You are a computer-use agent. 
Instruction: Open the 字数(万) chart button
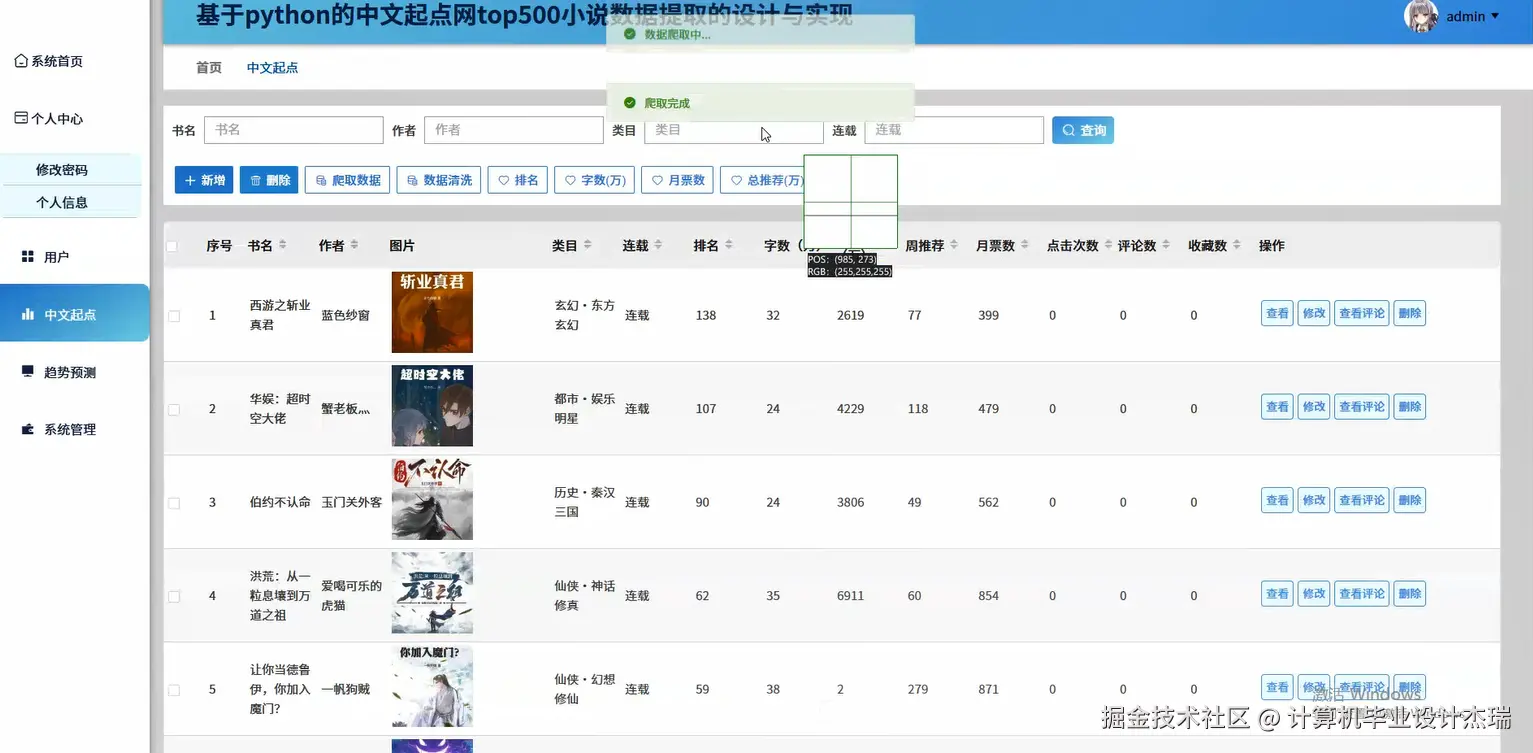(x=594, y=180)
